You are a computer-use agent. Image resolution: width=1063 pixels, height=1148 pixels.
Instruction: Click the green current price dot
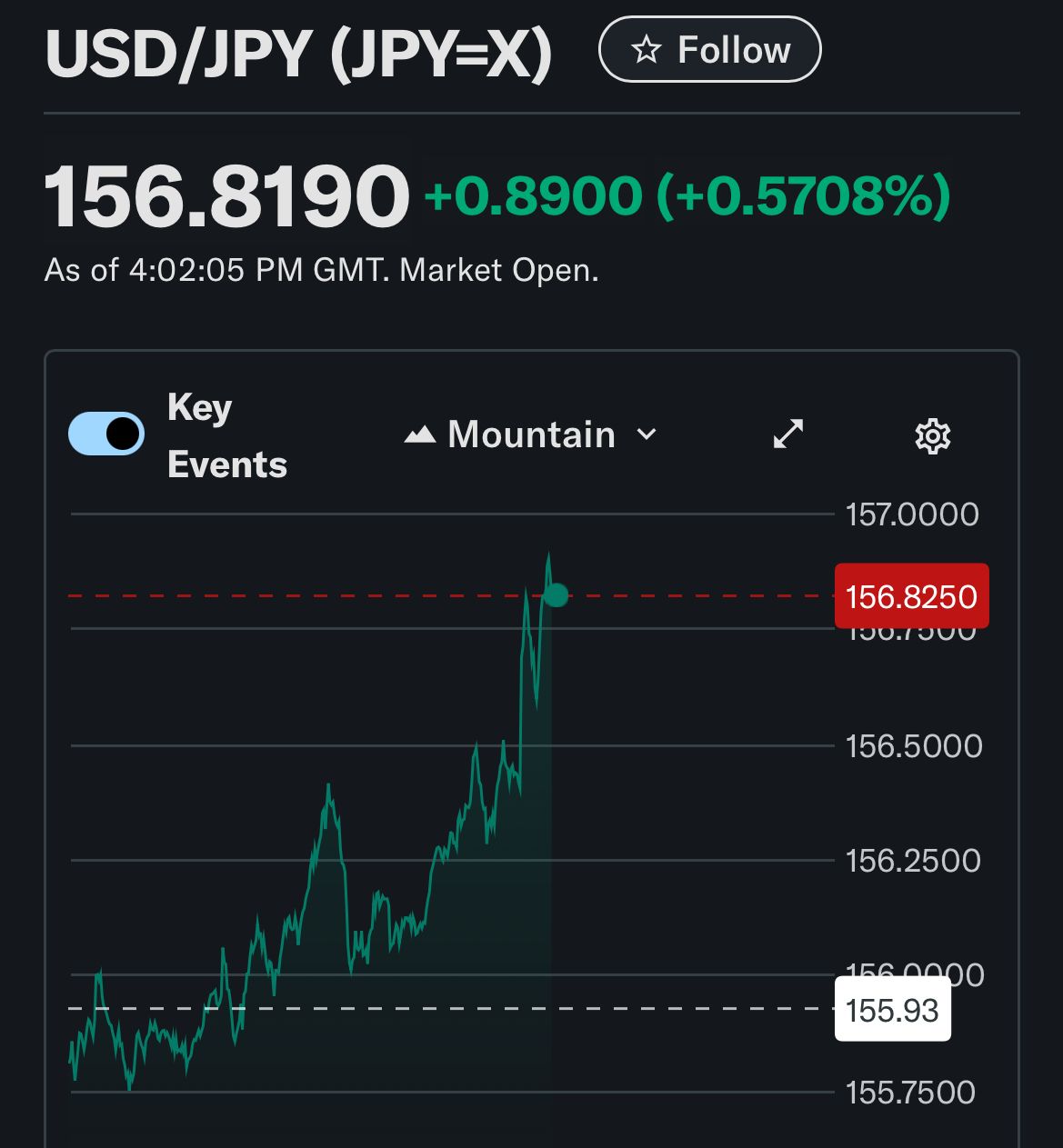coord(556,595)
